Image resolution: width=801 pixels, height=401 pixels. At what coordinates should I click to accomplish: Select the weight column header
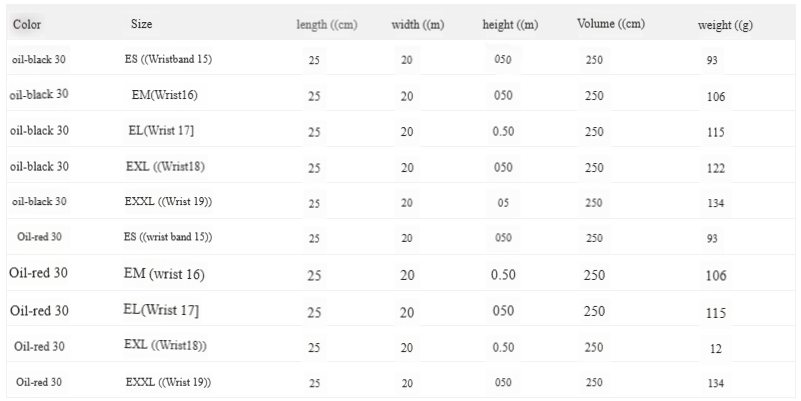[x=725, y=23]
